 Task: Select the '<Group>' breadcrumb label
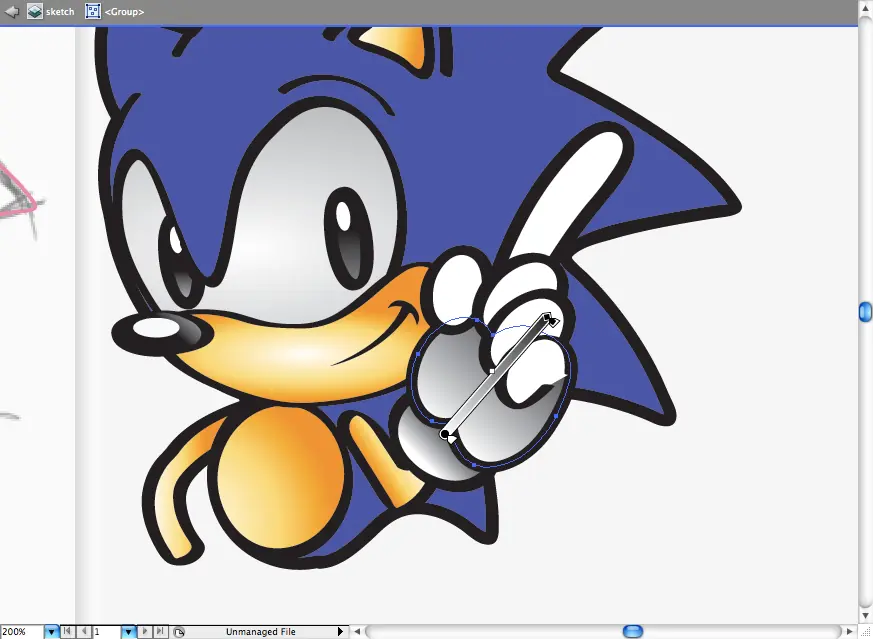tap(124, 12)
